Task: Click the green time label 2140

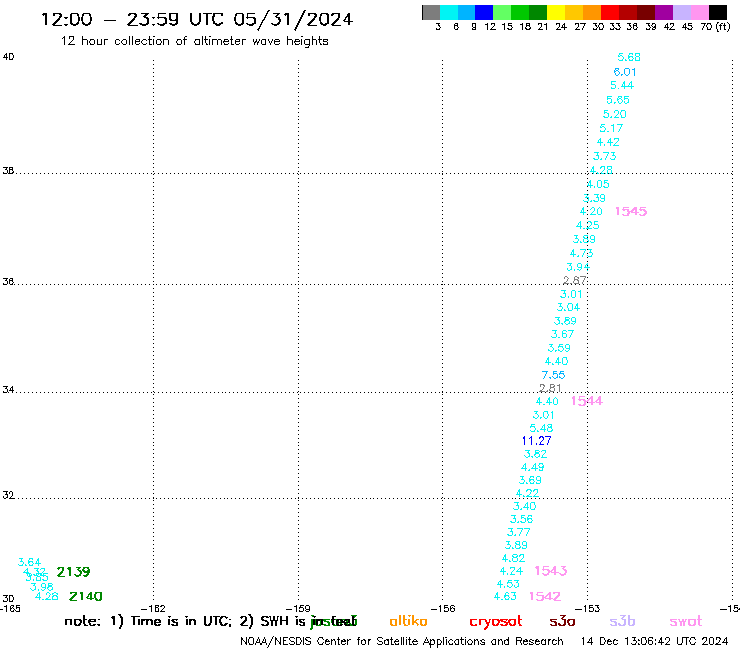Action: (x=85, y=597)
